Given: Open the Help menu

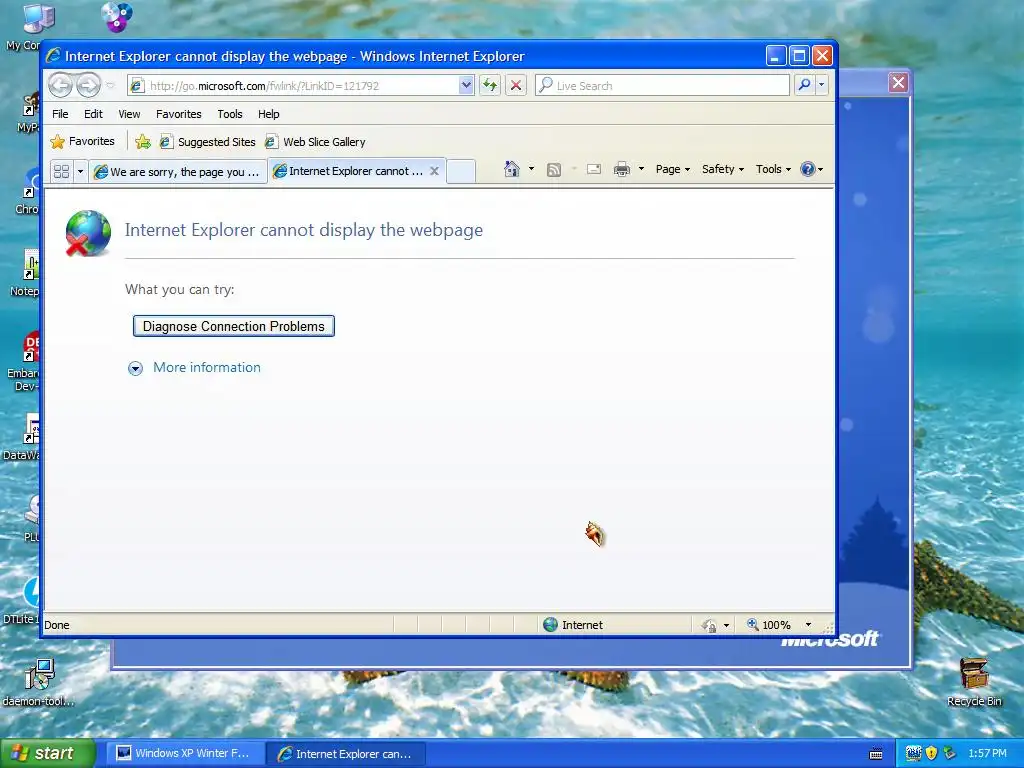Looking at the screenshot, I should pyautogui.click(x=268, y=114).
